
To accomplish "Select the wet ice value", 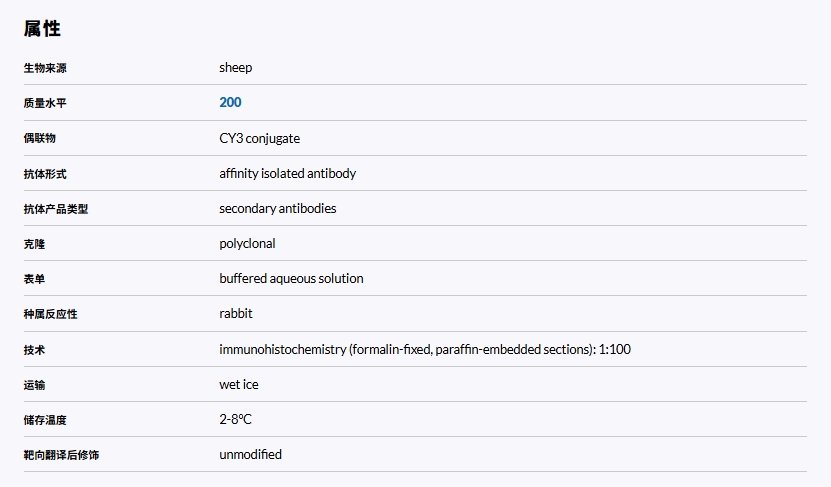I will [x=239, y=384].
